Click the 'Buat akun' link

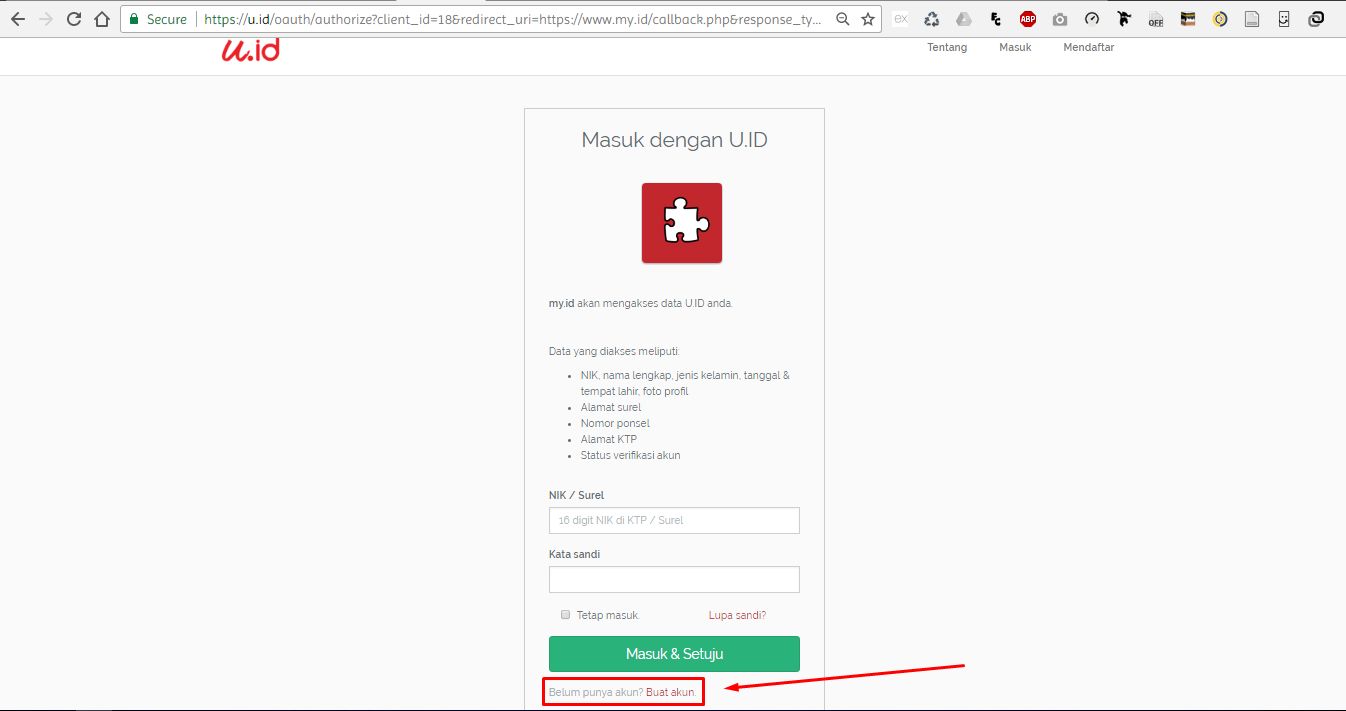(x=671, y=692)
